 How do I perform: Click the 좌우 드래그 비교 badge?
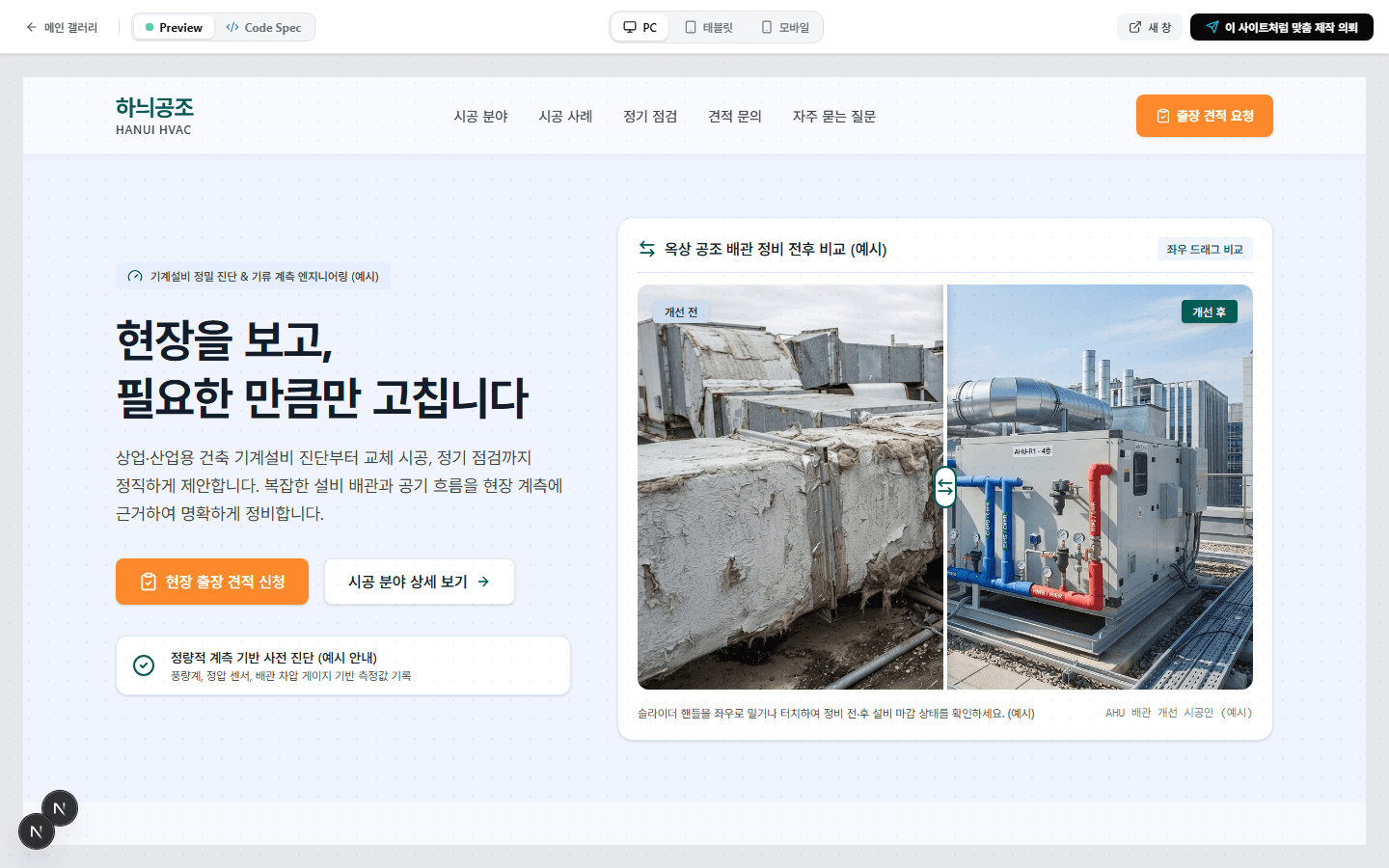click(x=1205, y=249)
